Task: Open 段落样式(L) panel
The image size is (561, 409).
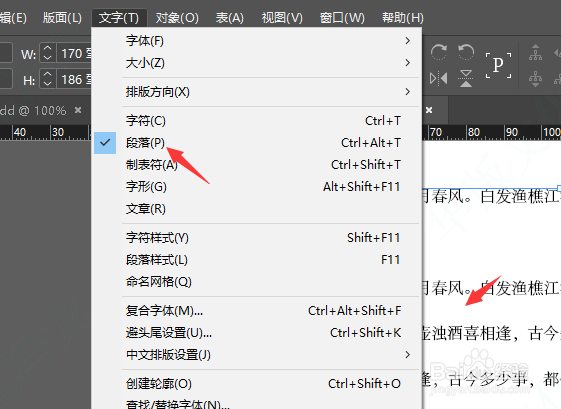Action: (257, 260)
